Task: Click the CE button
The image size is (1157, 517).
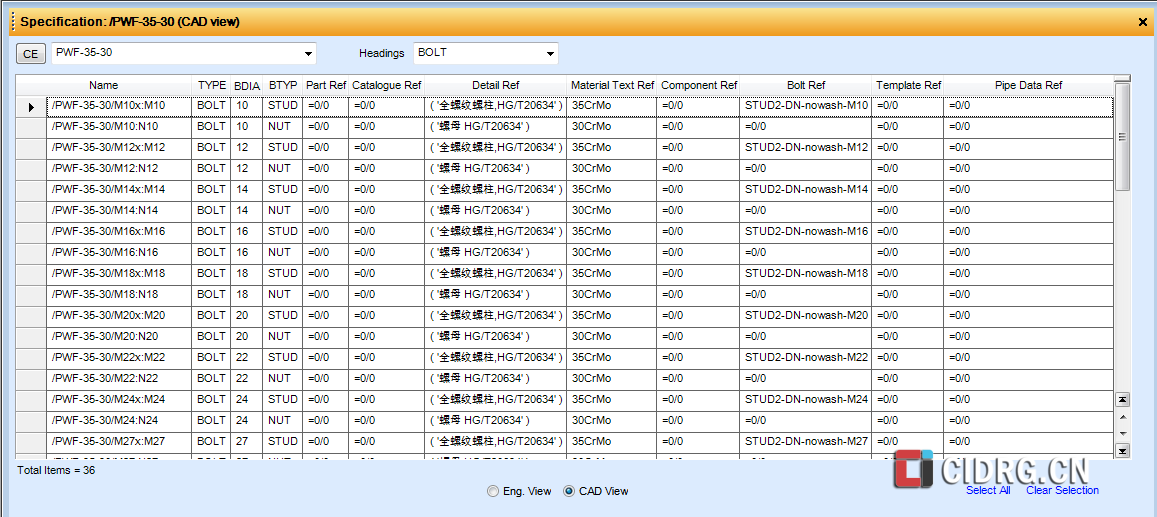Action: click(x=31, y=54)
